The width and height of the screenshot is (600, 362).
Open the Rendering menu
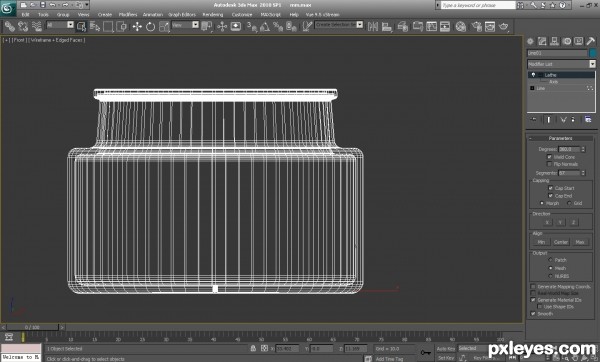(213, 15)
